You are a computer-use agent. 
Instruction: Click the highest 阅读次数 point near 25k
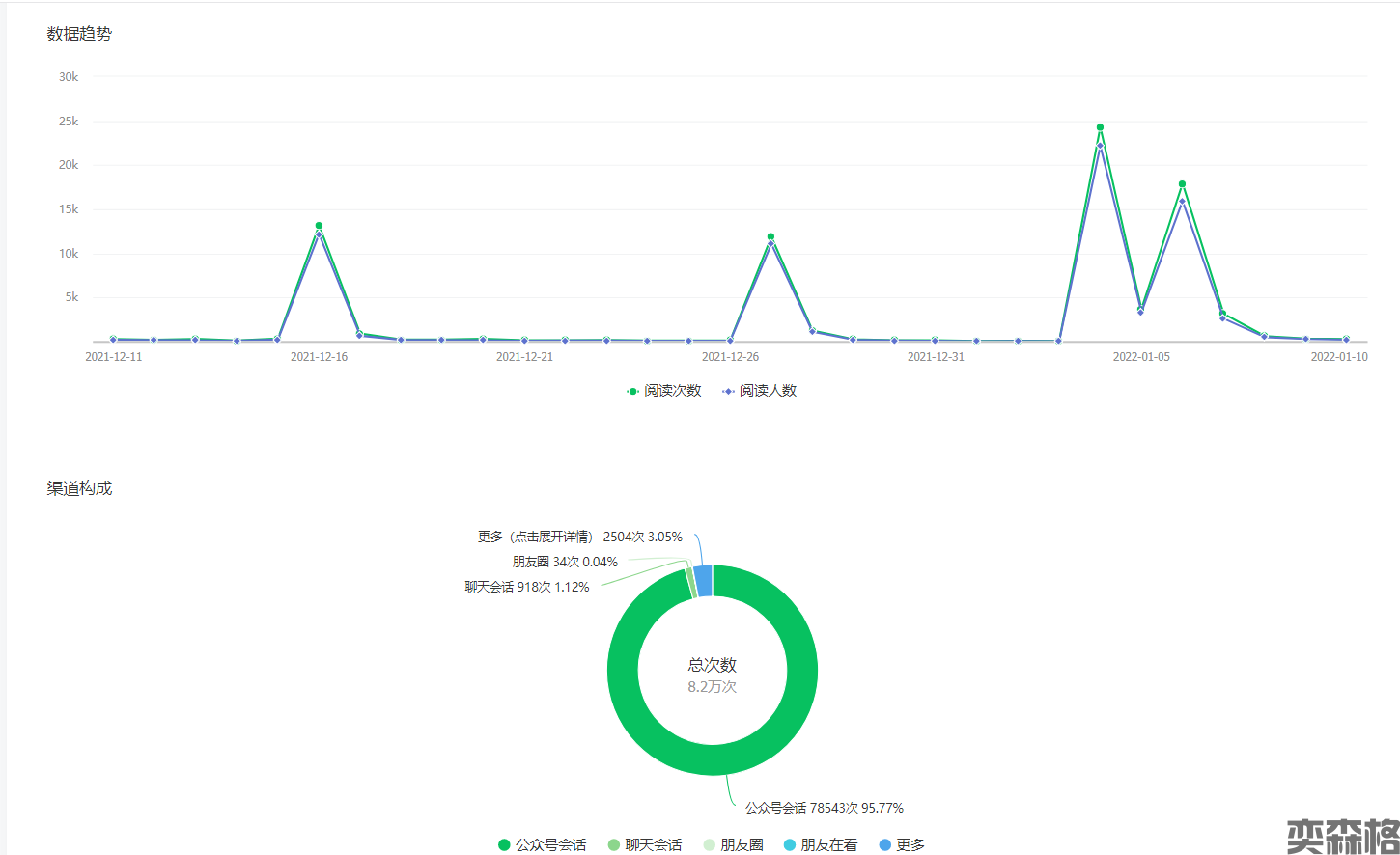[1100, 127]
